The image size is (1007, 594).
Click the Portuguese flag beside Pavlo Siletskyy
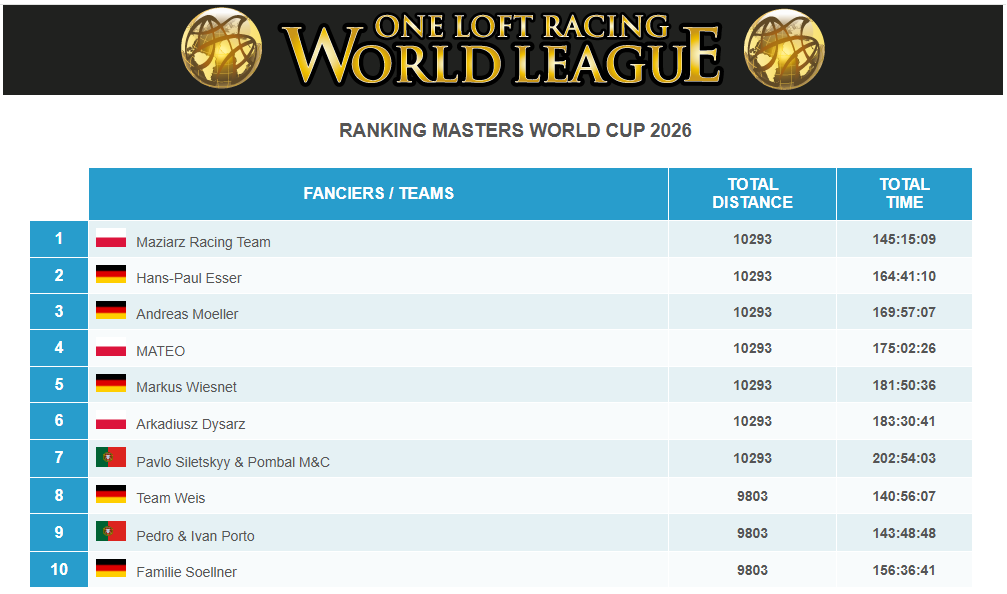(x=111, y=457)
